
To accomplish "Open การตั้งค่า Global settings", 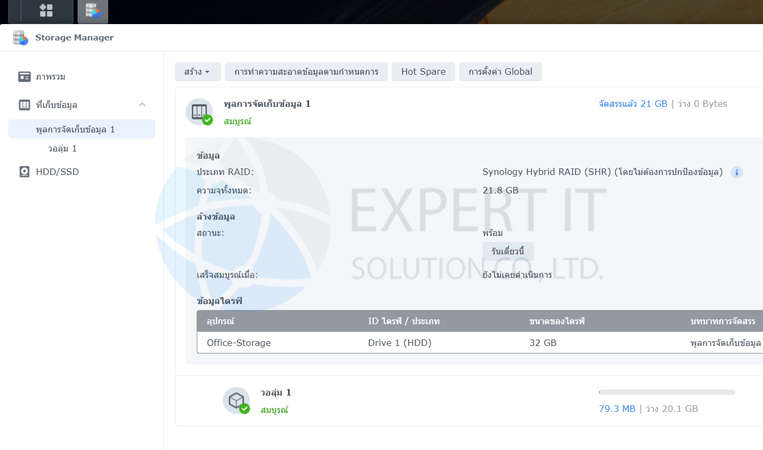I will (500, 72).
